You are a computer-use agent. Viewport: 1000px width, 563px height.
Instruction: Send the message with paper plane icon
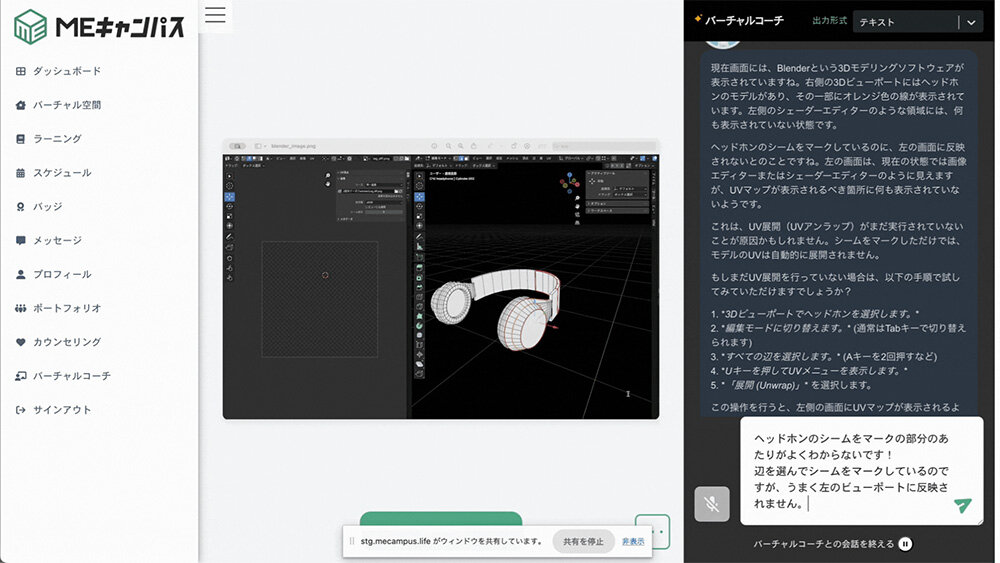click(x=962, y=506)
